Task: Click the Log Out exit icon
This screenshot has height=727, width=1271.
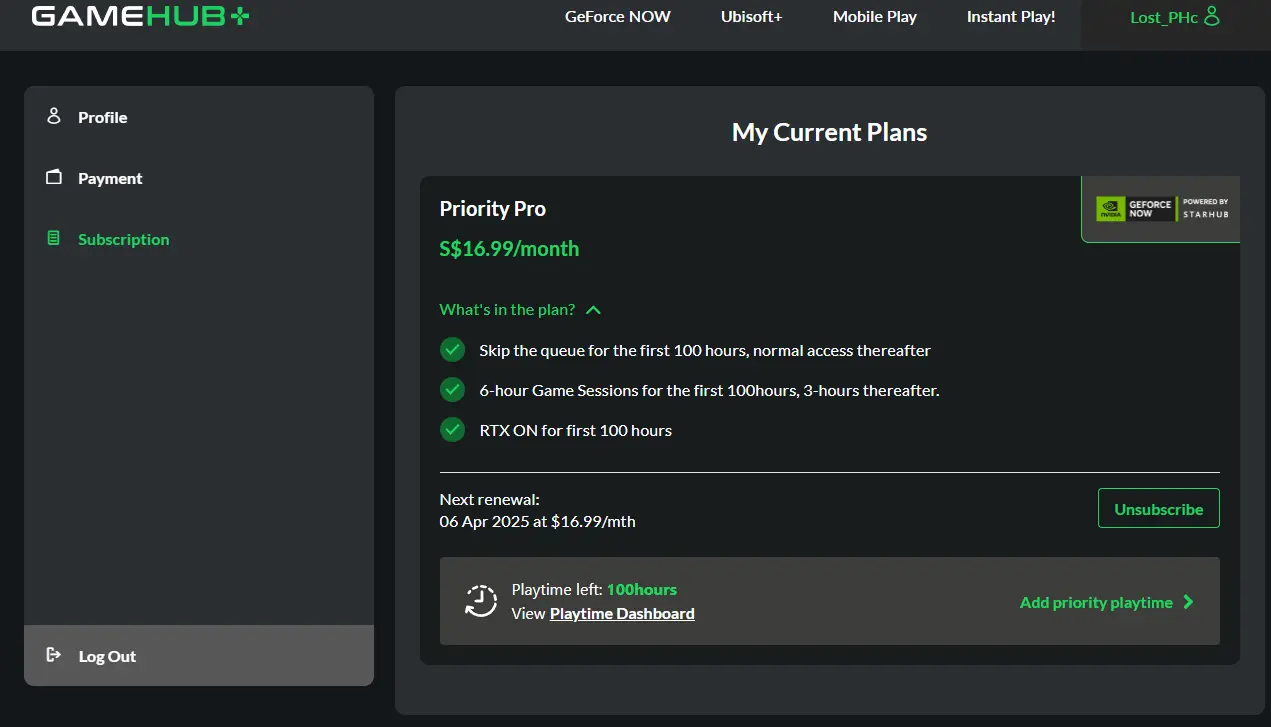Action: pos(54,655)
